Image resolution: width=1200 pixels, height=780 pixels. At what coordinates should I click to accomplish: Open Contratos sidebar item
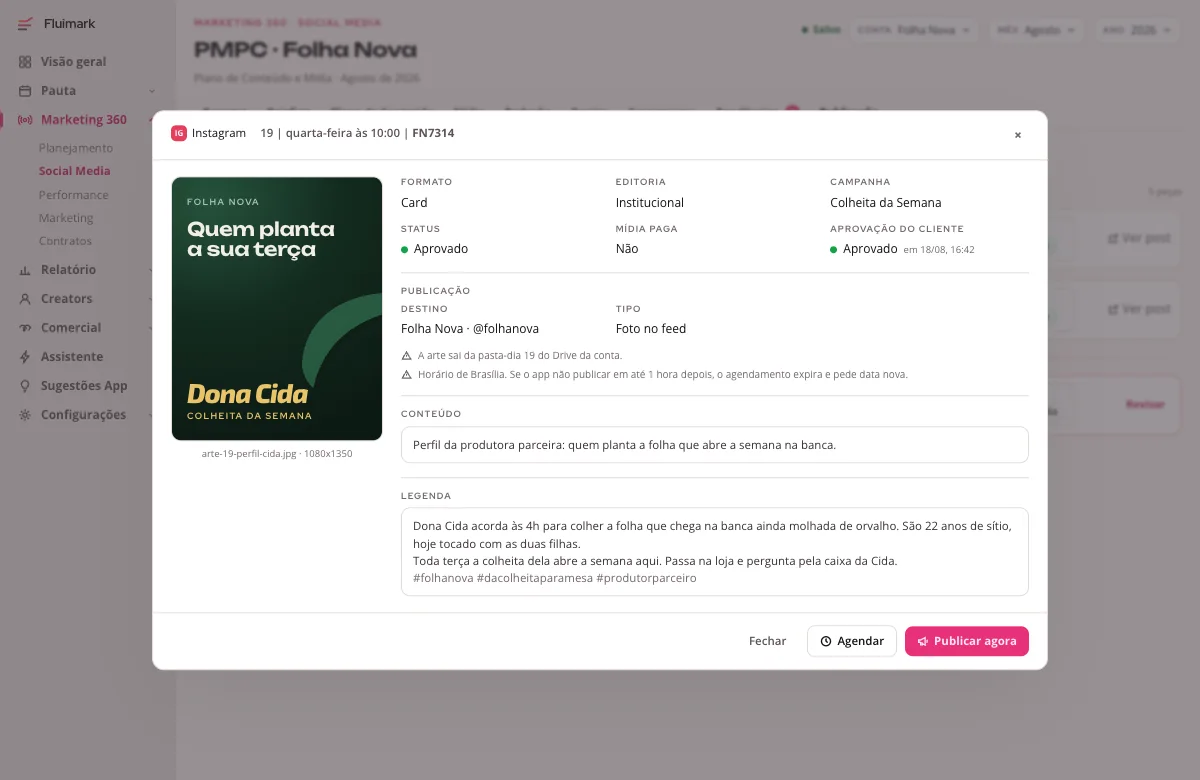[x=65, y=241]
